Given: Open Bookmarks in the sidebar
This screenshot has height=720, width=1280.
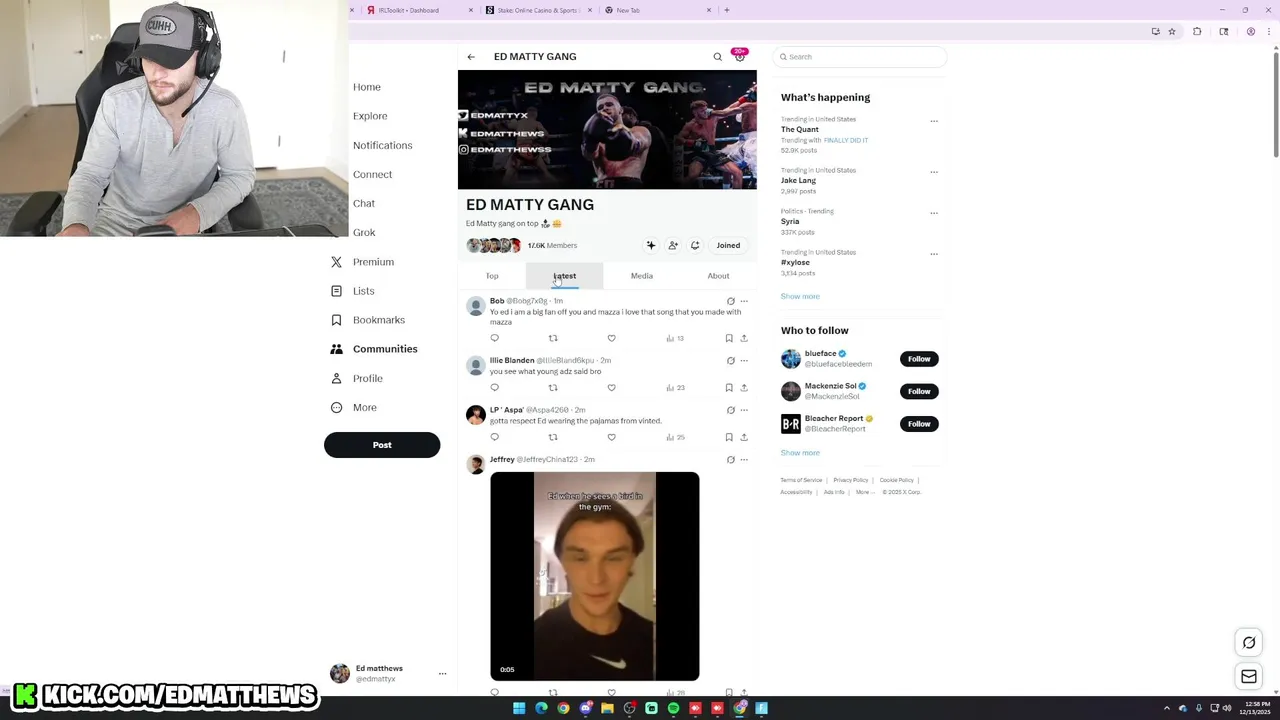Looking at the screenshot, I should coord(367,320).
